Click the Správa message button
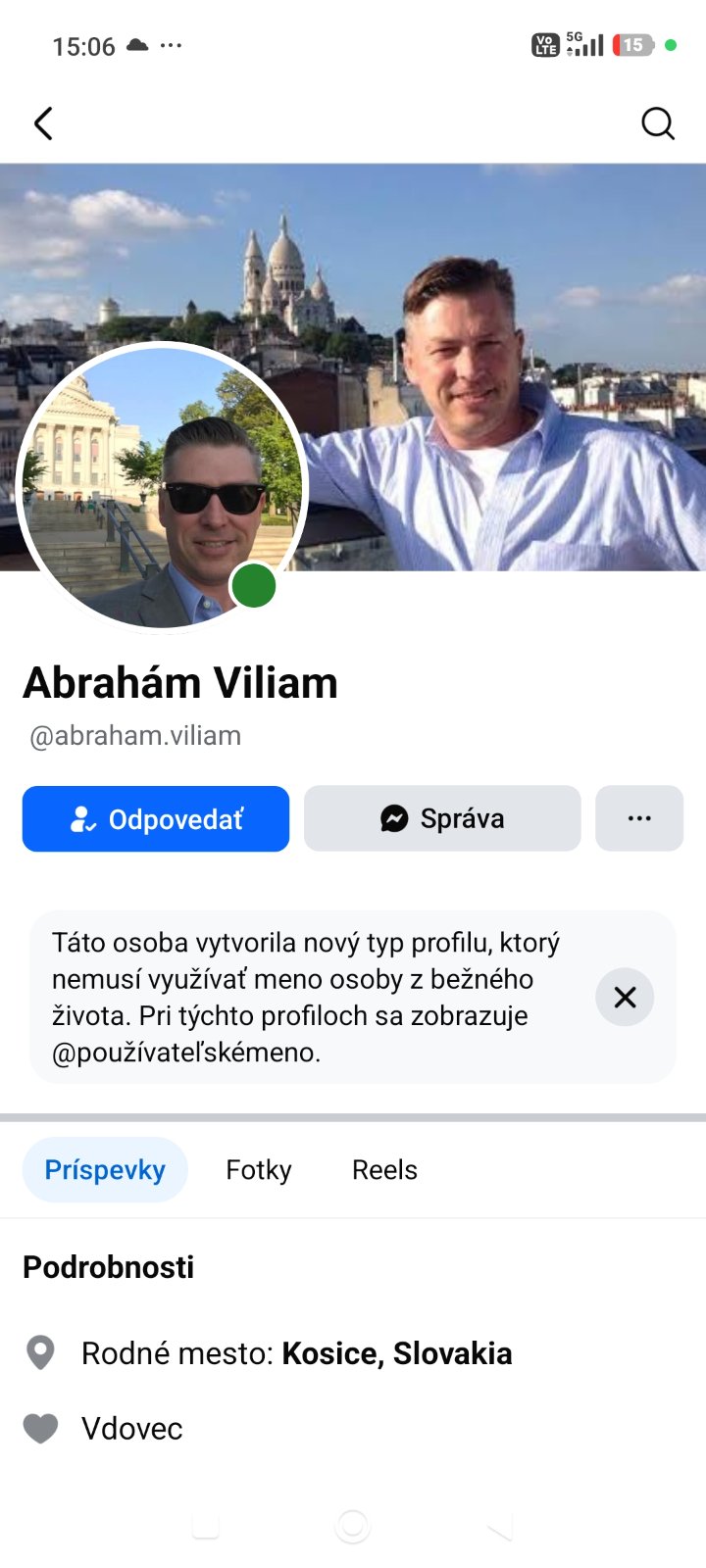Viewport: 706px width, 1568px height. 442,818
